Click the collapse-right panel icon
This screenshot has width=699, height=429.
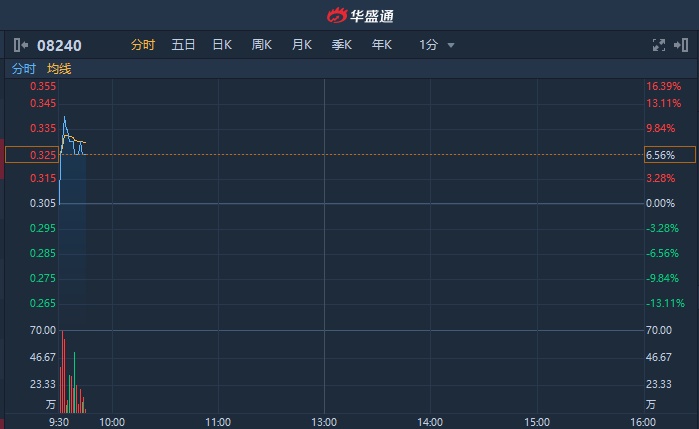coord(681,45)
